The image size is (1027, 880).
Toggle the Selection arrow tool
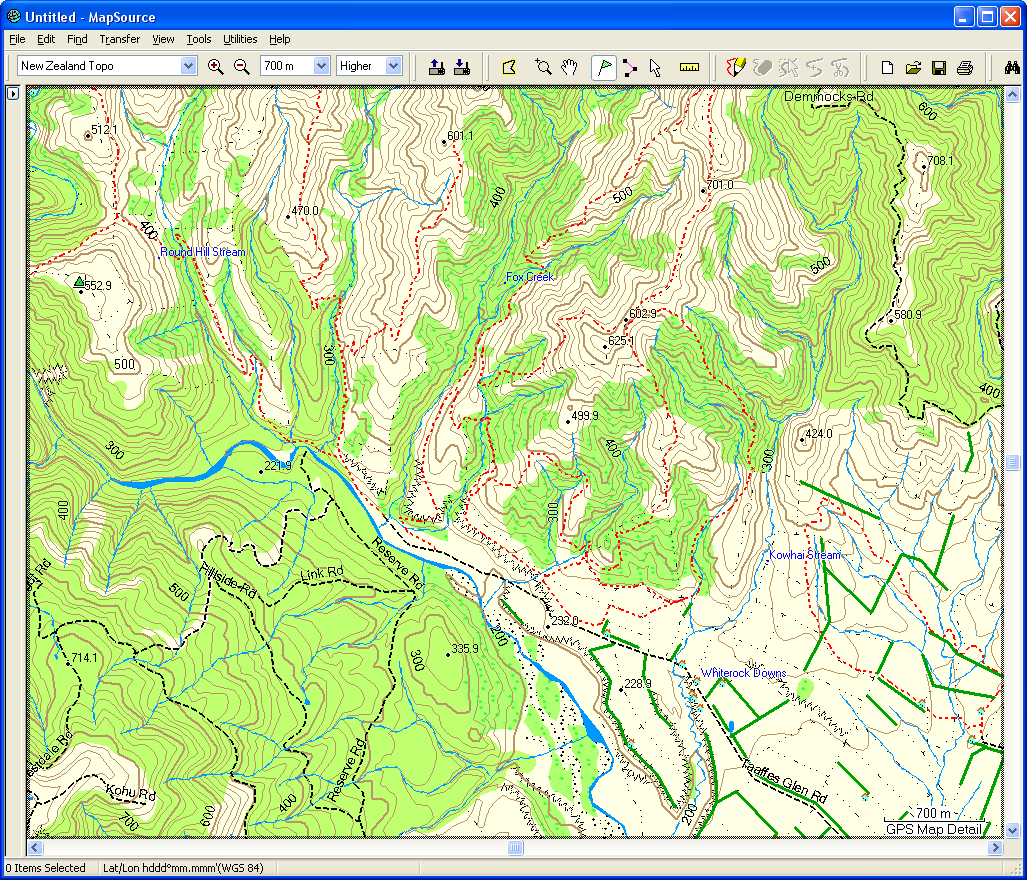click(x=655, y=67)
